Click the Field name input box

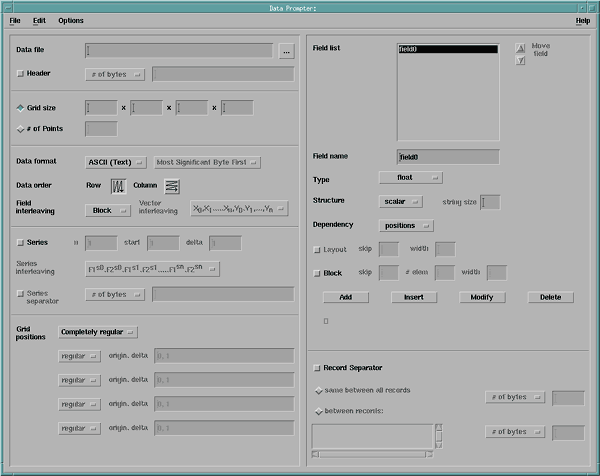coord(447,157)
